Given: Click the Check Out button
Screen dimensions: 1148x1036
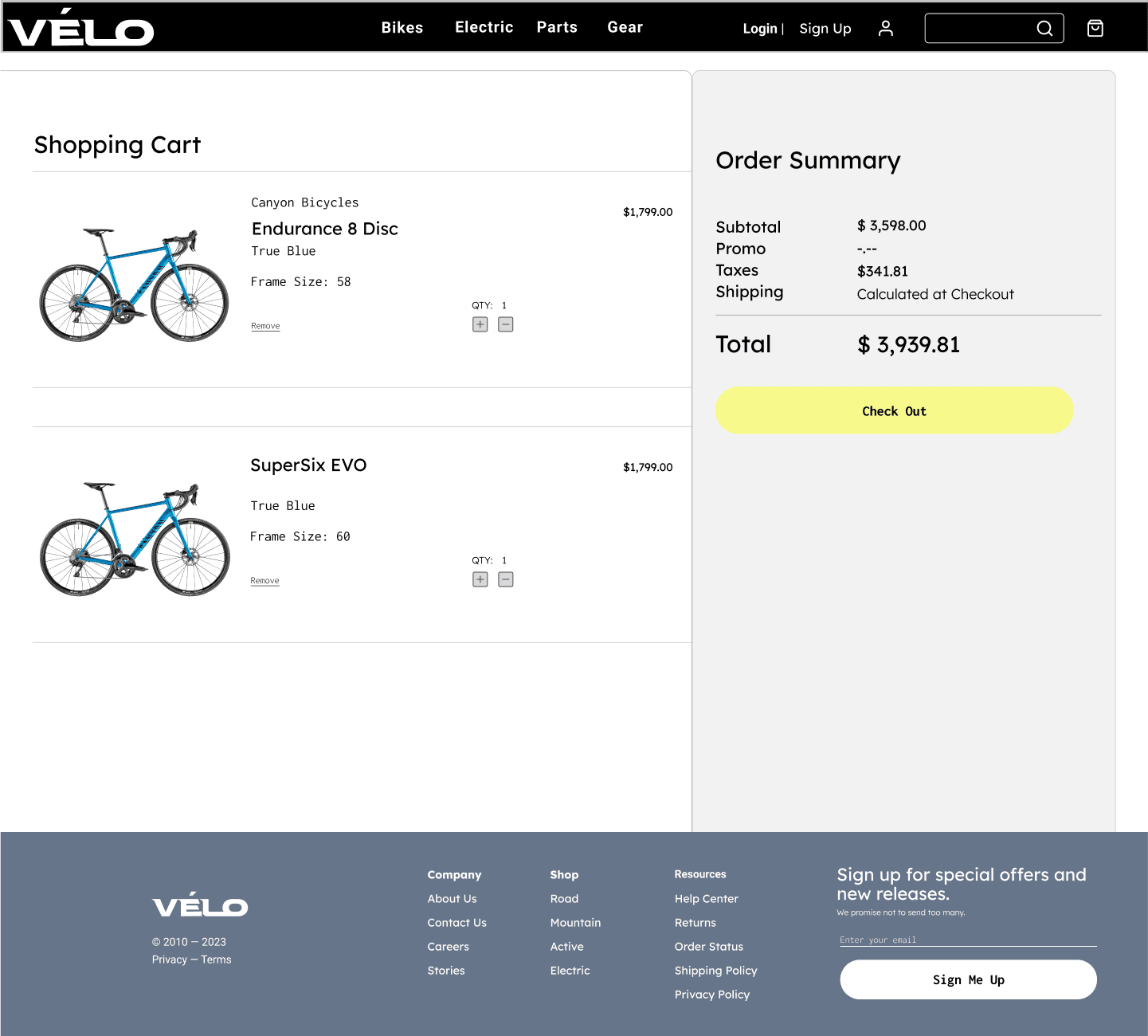Looking at the screenshot, I should pos(894,410).
